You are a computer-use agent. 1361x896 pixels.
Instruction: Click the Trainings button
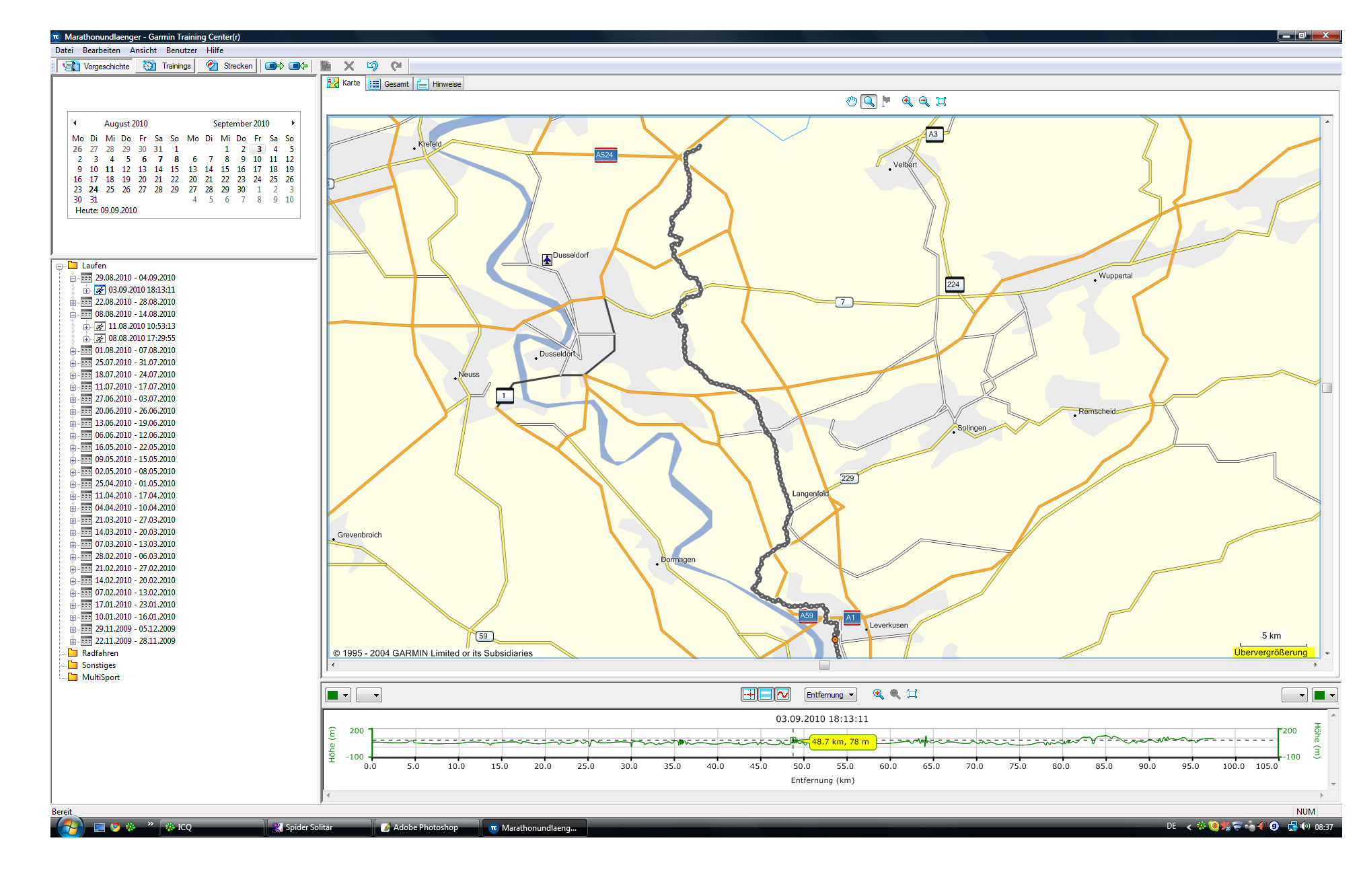coord(167,66)
